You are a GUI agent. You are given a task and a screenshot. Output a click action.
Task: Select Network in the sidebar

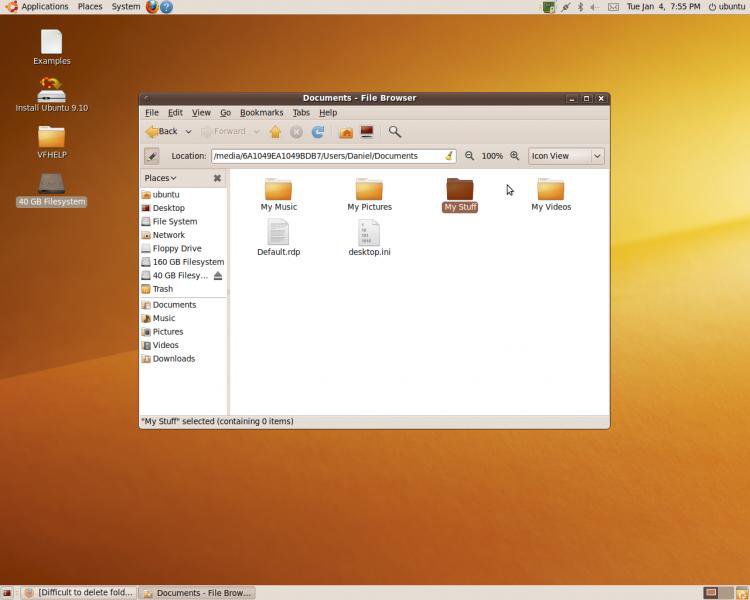[184, 235]
